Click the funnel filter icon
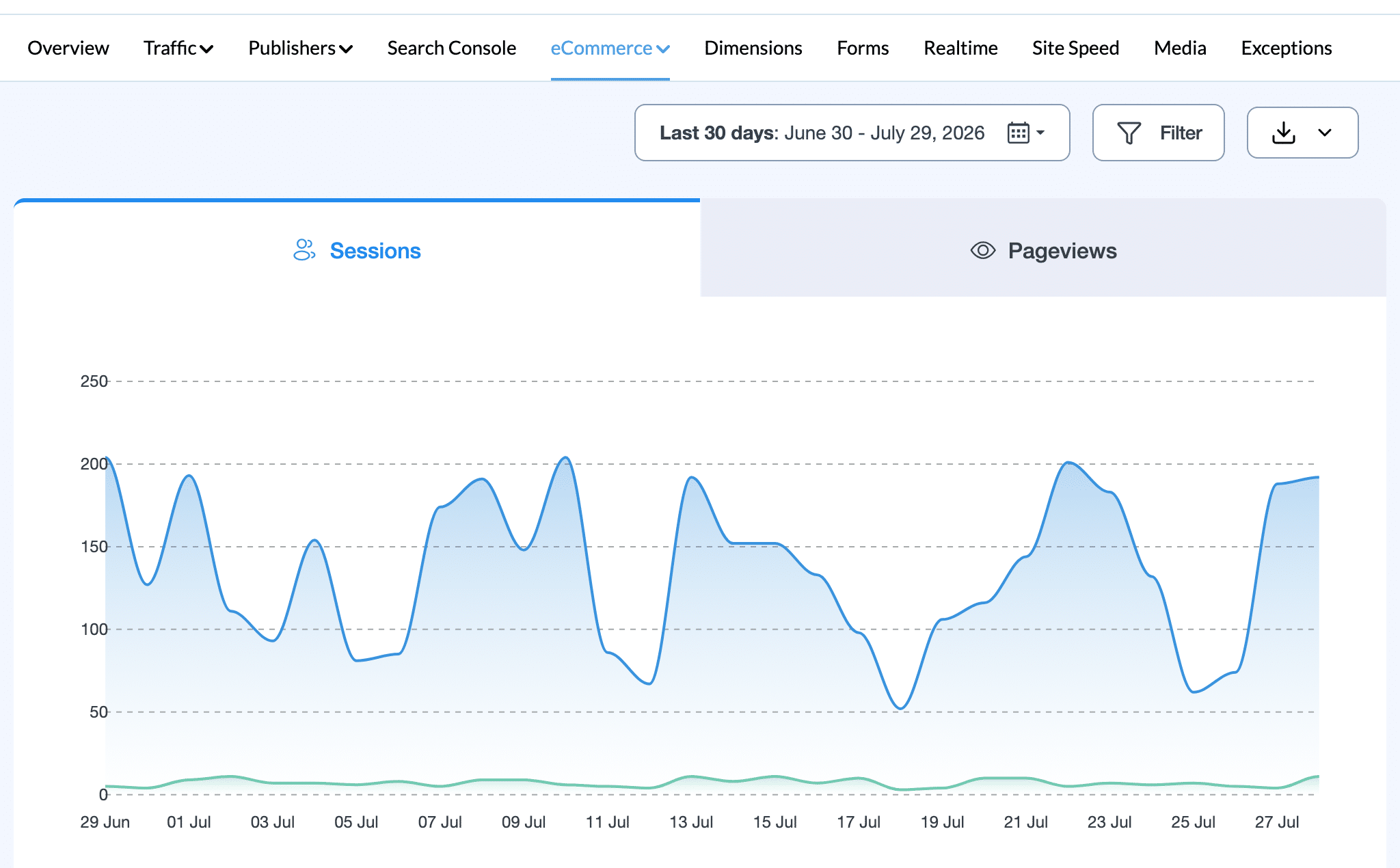Image resolution: width=1400 pixels, height=868 pixels. click(x=1129, y=133)
